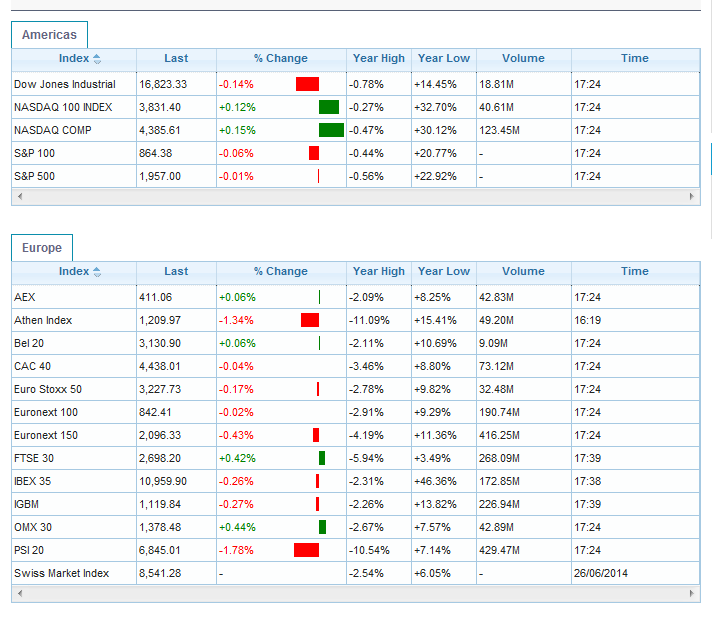The height and width of the screenshot is (620, 712).
Task: Open Dow Jones Industrial index row
Action: pyautogui.click(x=65, y=84)
